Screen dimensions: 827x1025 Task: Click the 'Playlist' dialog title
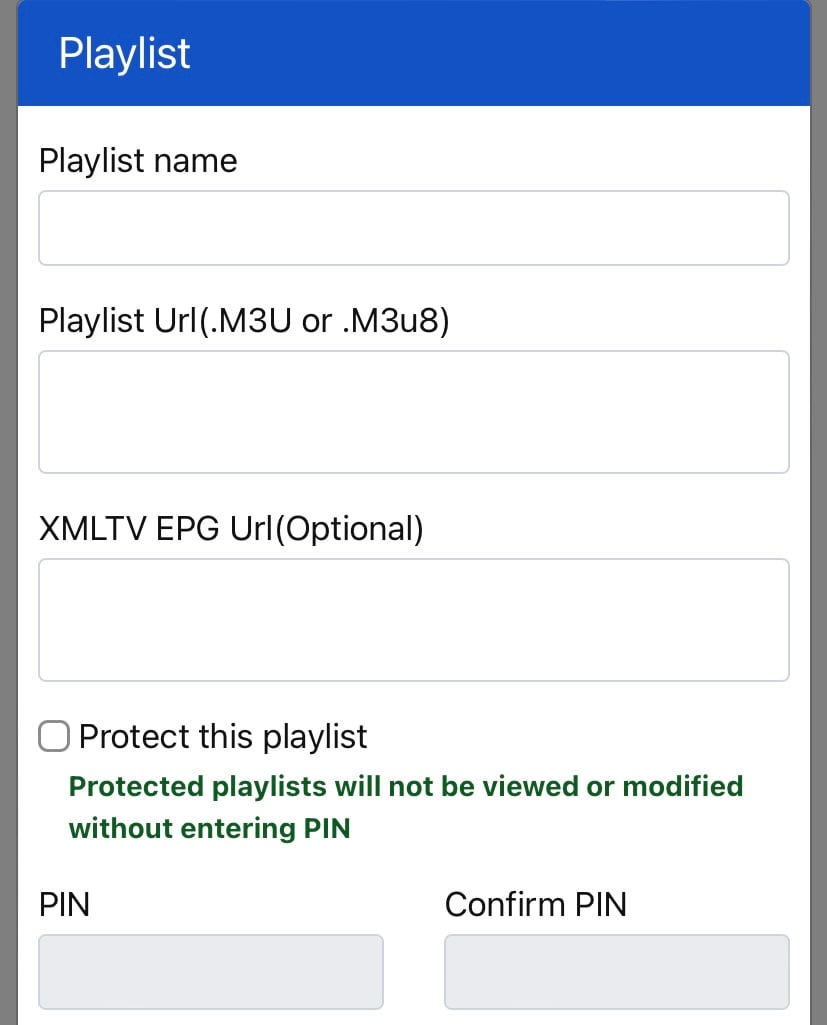pyautogui.click(x=124, y=53)
